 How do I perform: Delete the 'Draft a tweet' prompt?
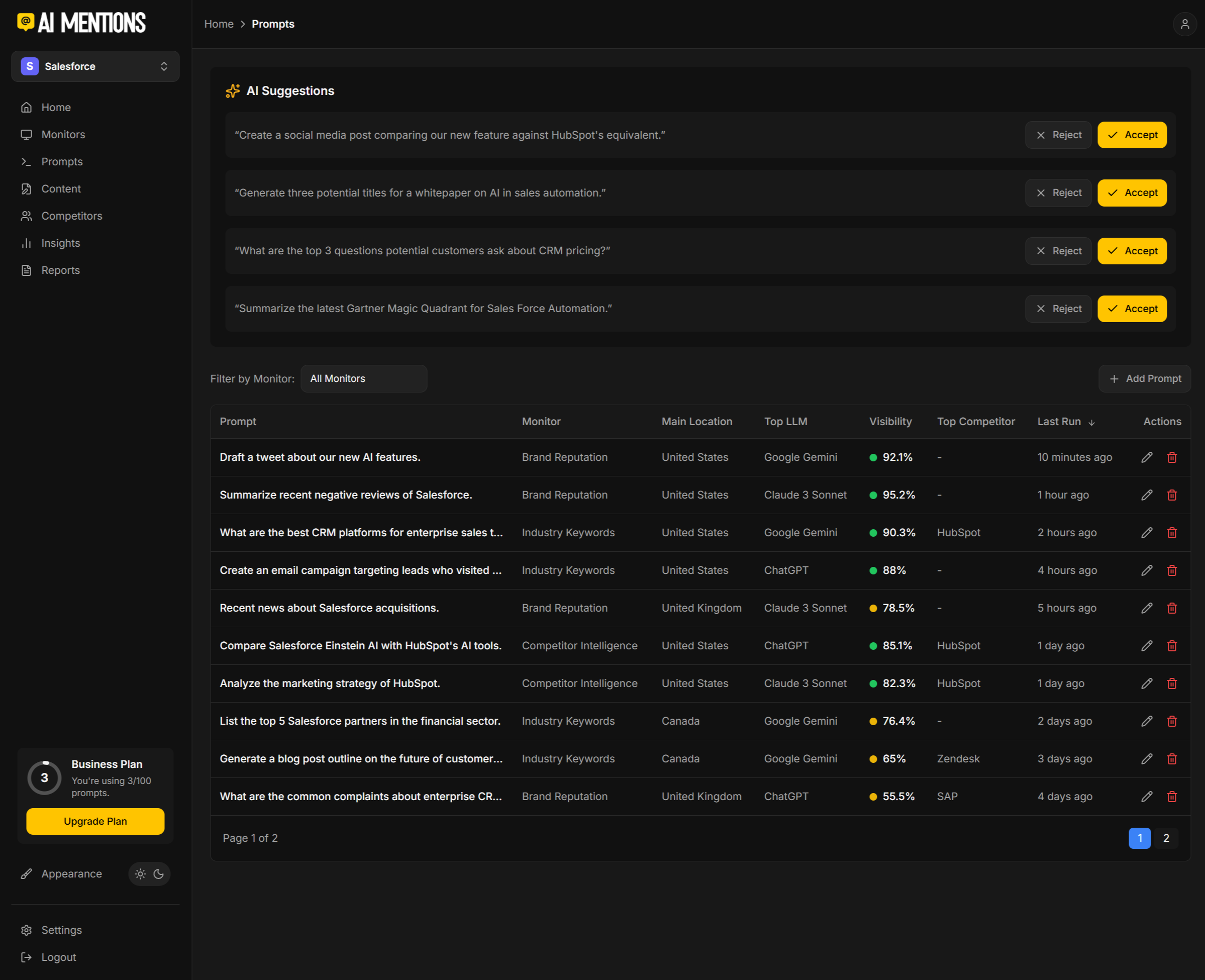pyautogui.click(x=1172, y=457)
